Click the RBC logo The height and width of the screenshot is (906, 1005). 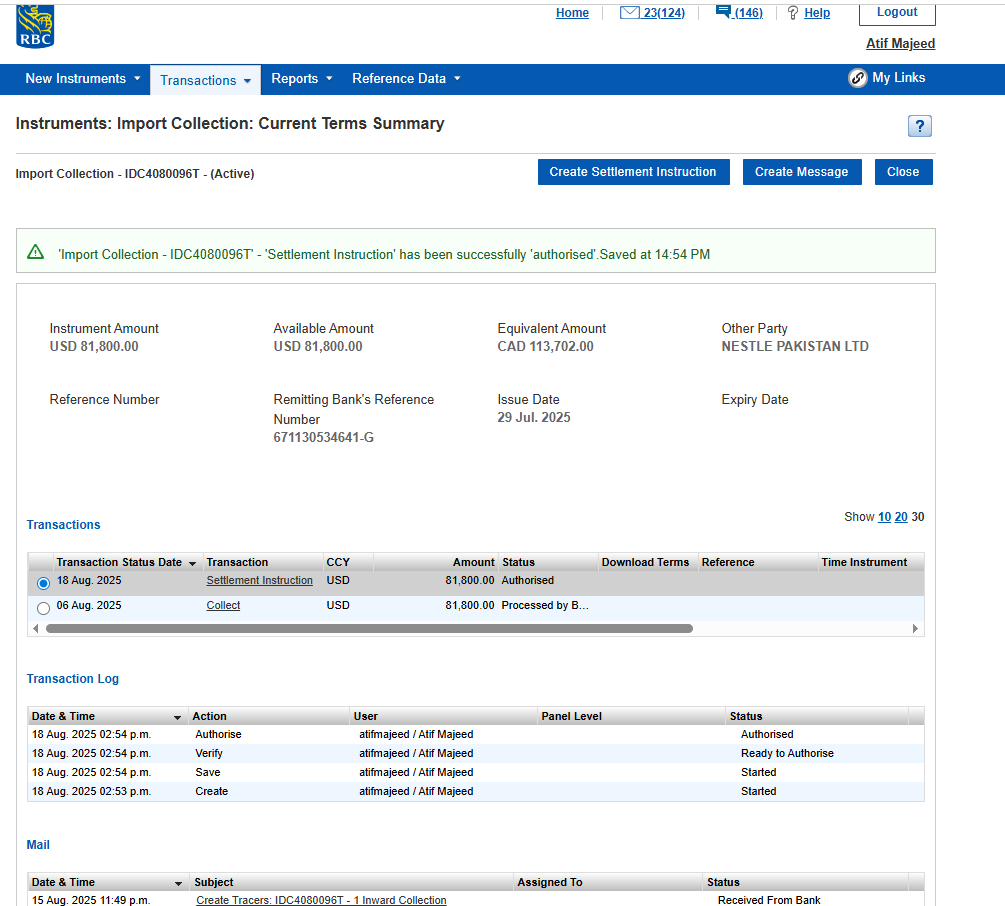coord(35,26)
